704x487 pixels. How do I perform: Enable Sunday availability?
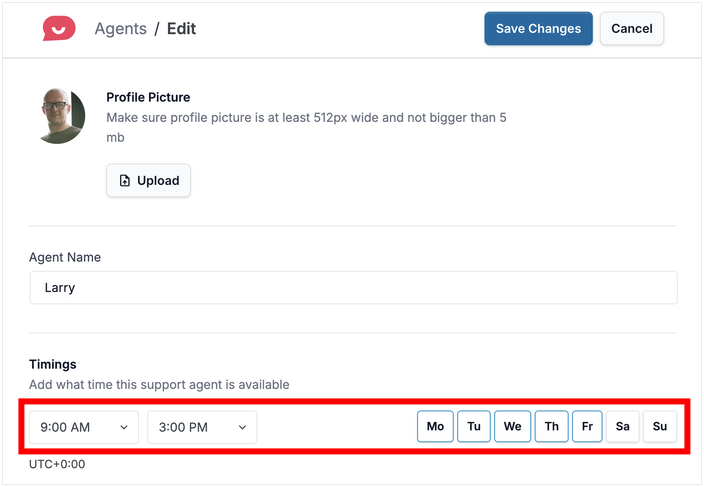point(660,427)
